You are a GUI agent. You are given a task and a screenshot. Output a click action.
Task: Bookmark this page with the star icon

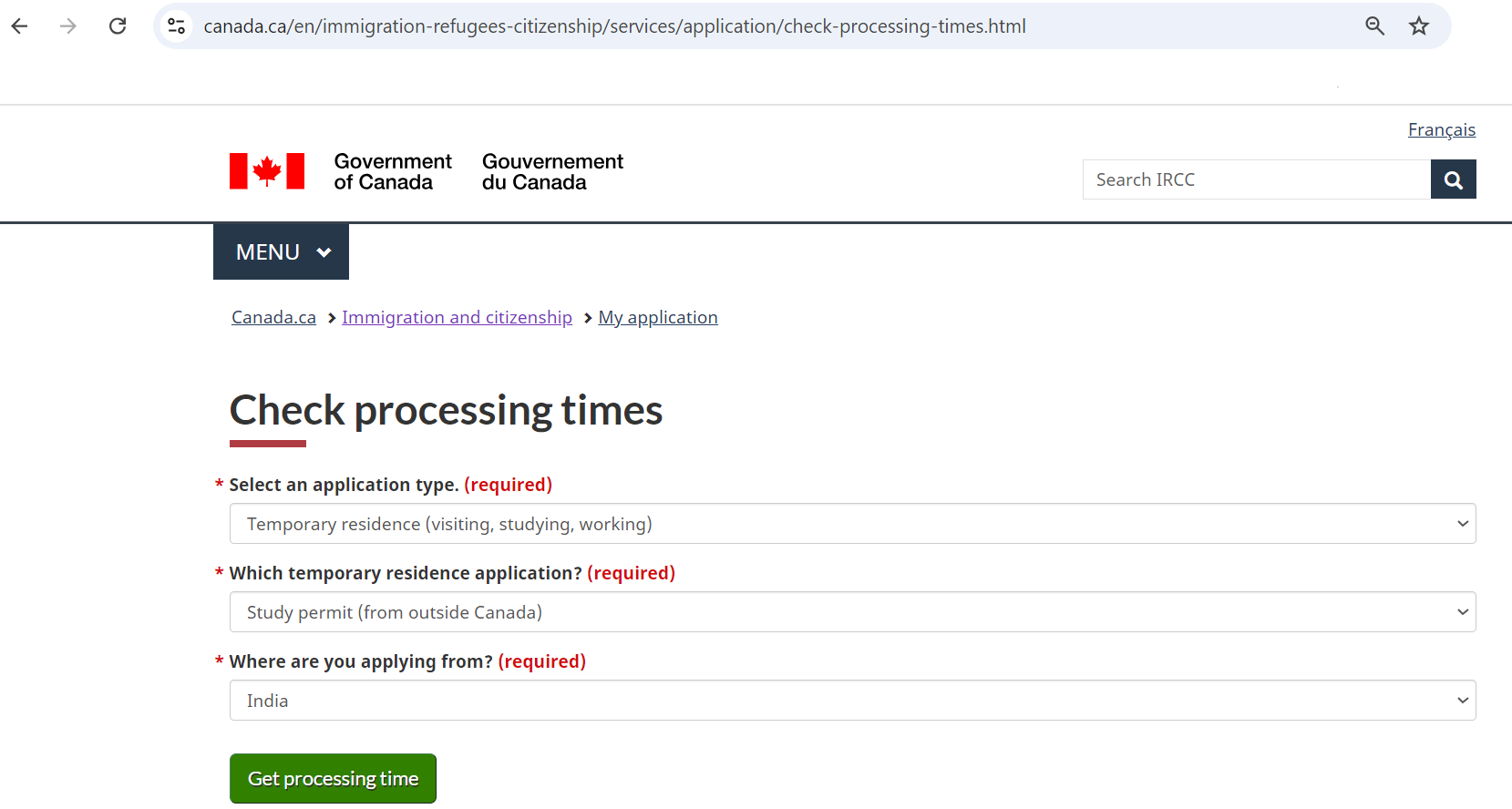[x=1418, y=26]
